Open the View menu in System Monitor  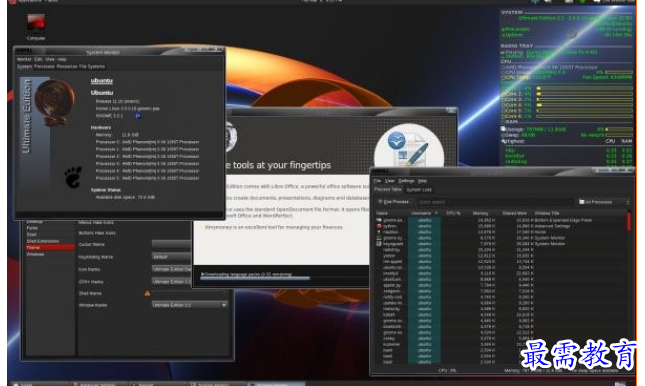[x=50, y=59]
